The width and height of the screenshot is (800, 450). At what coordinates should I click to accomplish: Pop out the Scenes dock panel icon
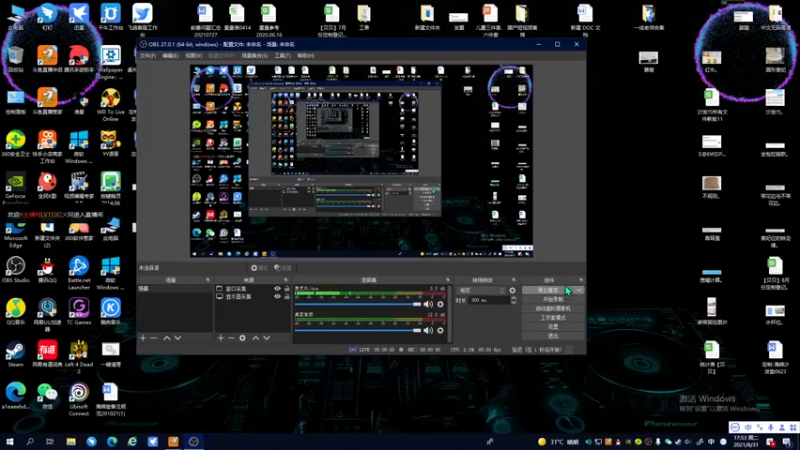coord(208,280)
